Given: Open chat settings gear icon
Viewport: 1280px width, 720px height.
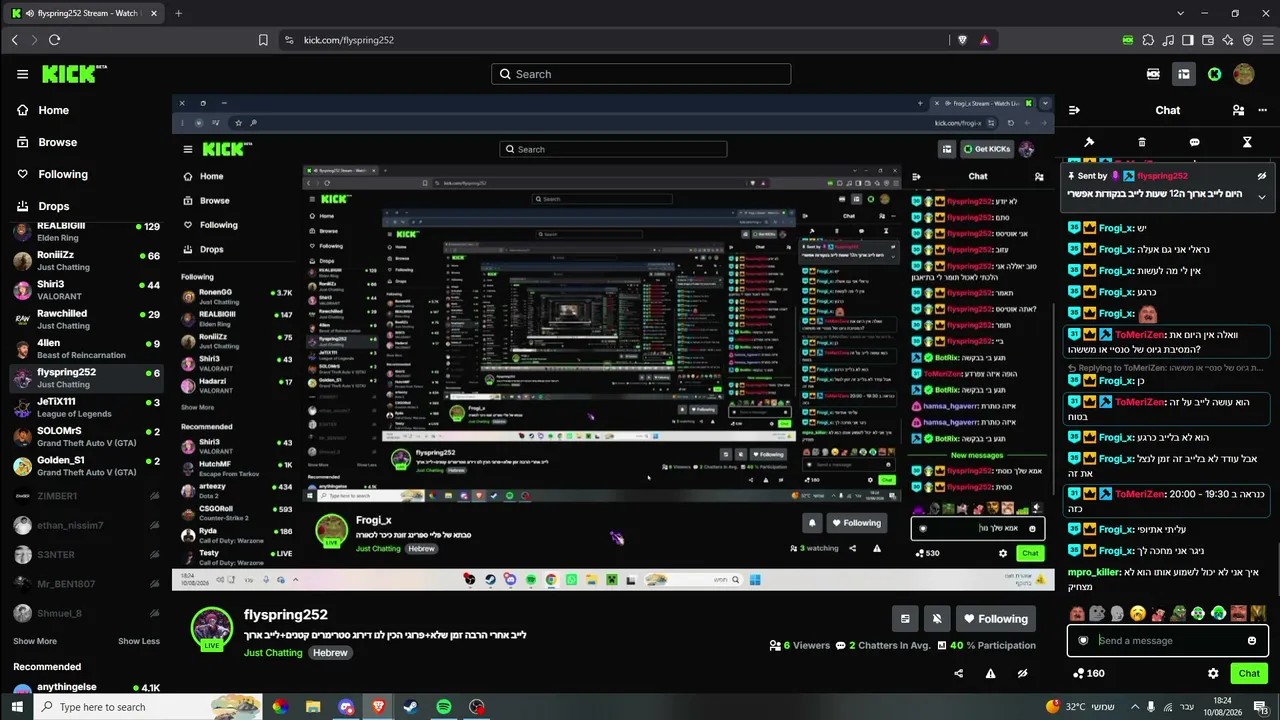Looking at the screenshot, I should pyautogui.click(x=1213, y=674).
